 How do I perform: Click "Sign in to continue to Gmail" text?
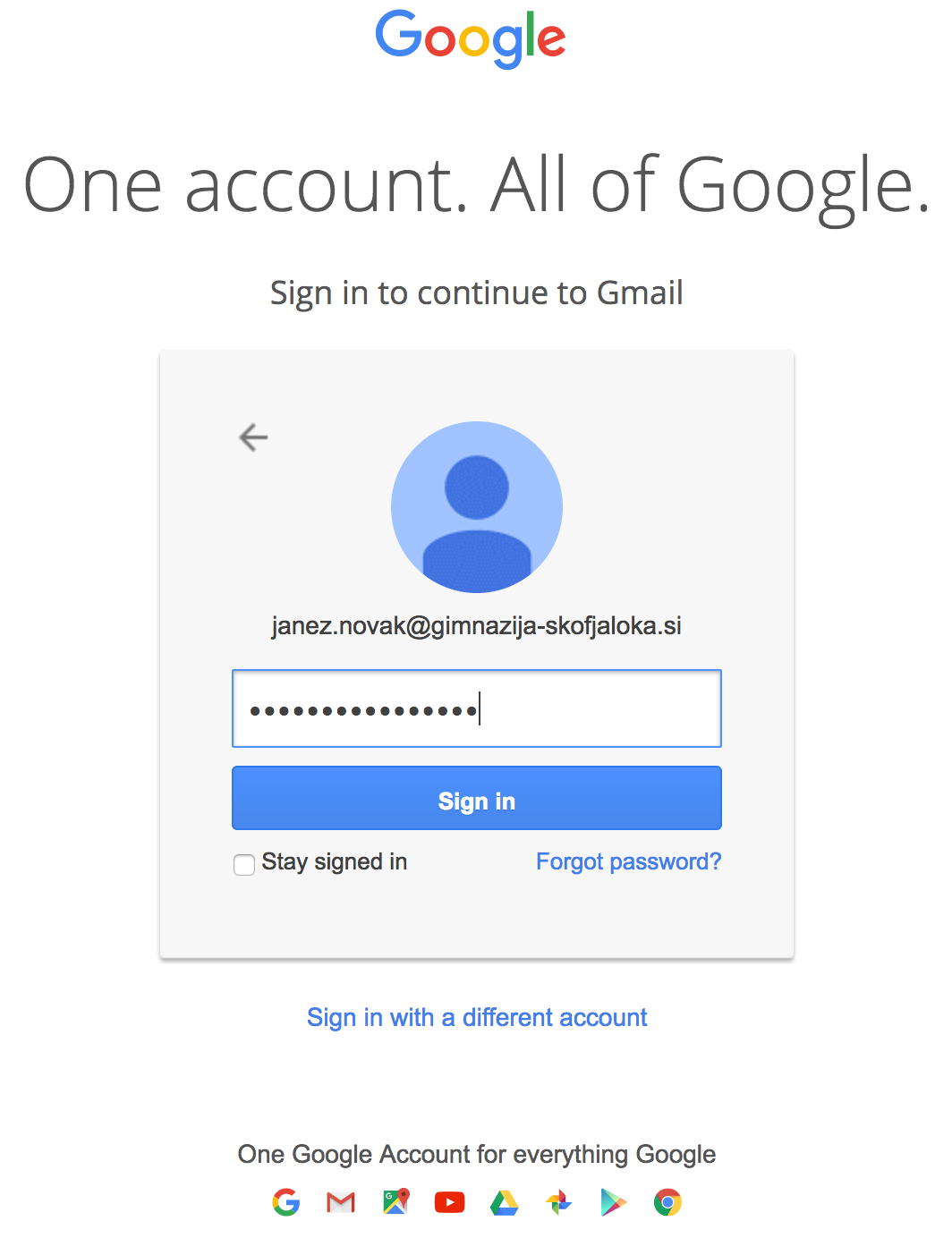[477, 293]
